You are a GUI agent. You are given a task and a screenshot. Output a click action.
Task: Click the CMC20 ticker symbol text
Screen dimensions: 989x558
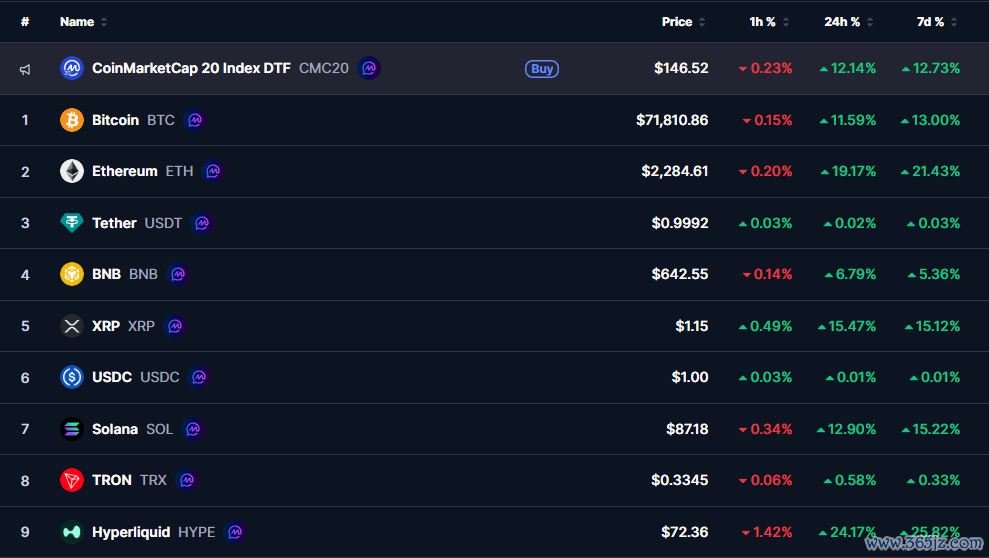324,68
